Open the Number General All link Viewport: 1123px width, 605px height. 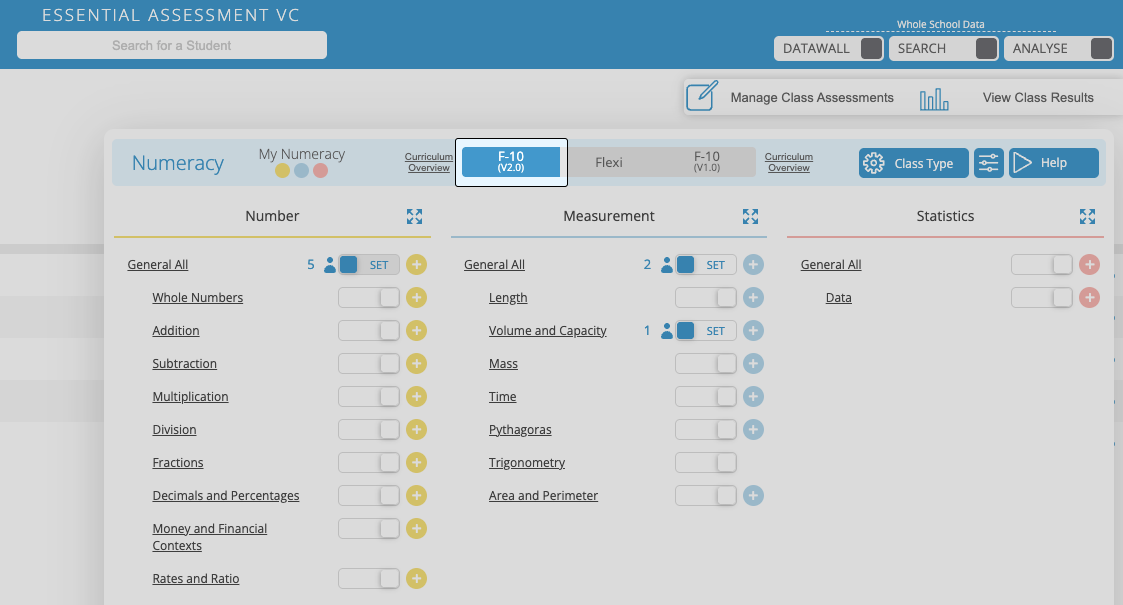158,264
